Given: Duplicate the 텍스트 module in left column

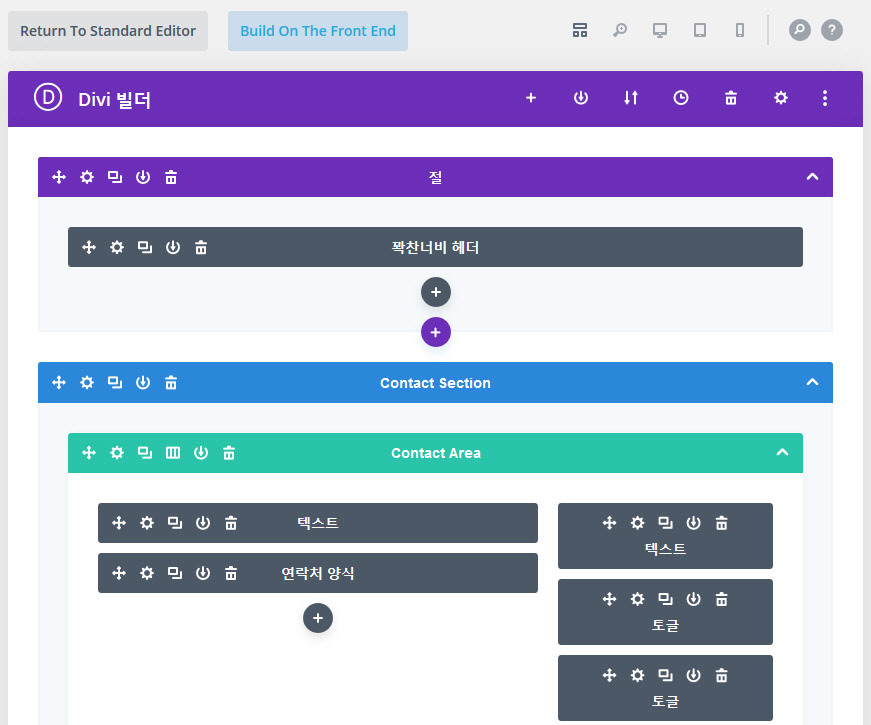Looking at the screenshot, I should (x=173, y=522).
